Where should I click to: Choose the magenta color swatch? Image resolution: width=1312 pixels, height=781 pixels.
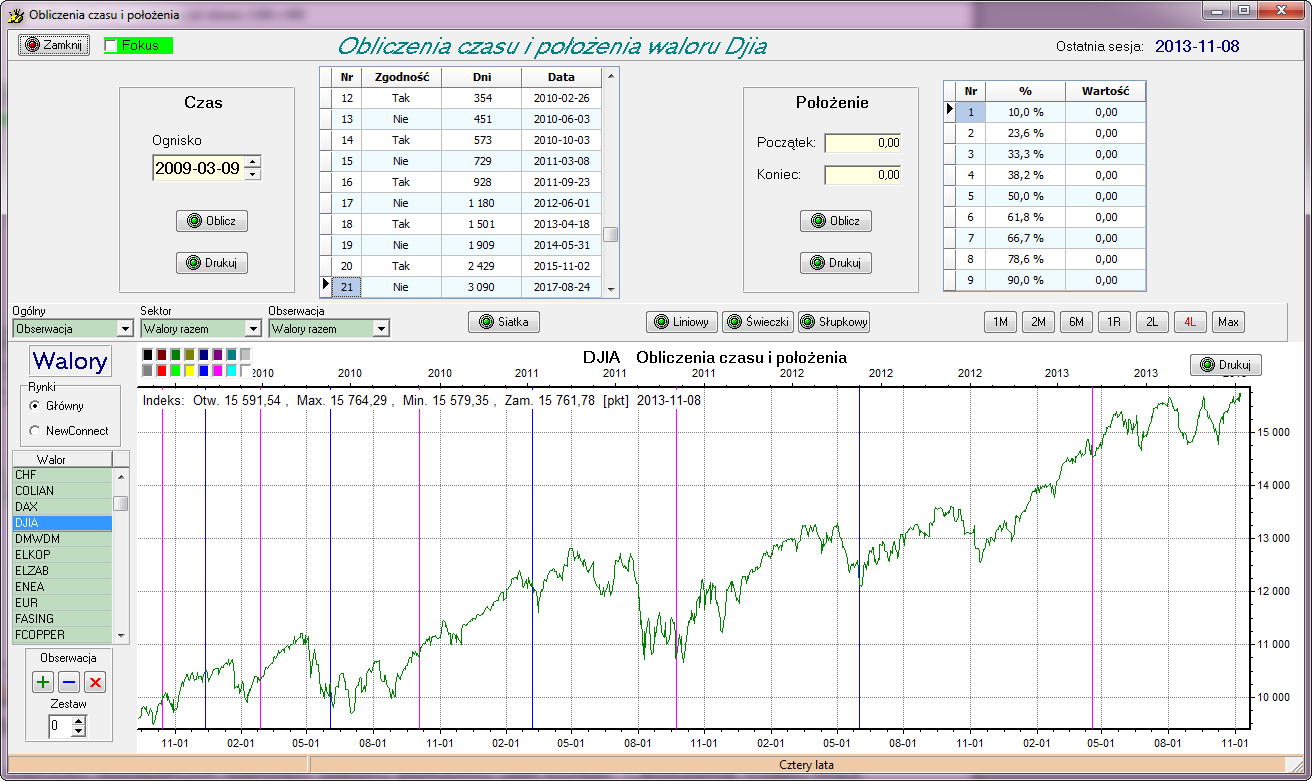[218, 371]
